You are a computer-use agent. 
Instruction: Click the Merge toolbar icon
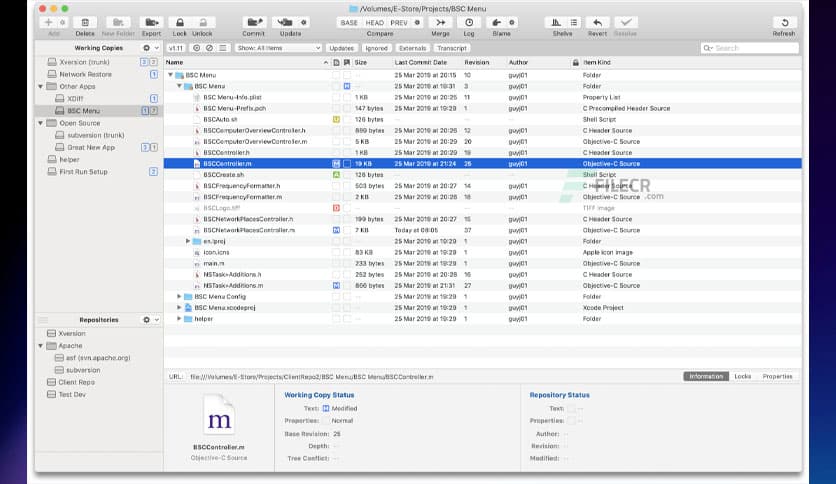[440, 22]
